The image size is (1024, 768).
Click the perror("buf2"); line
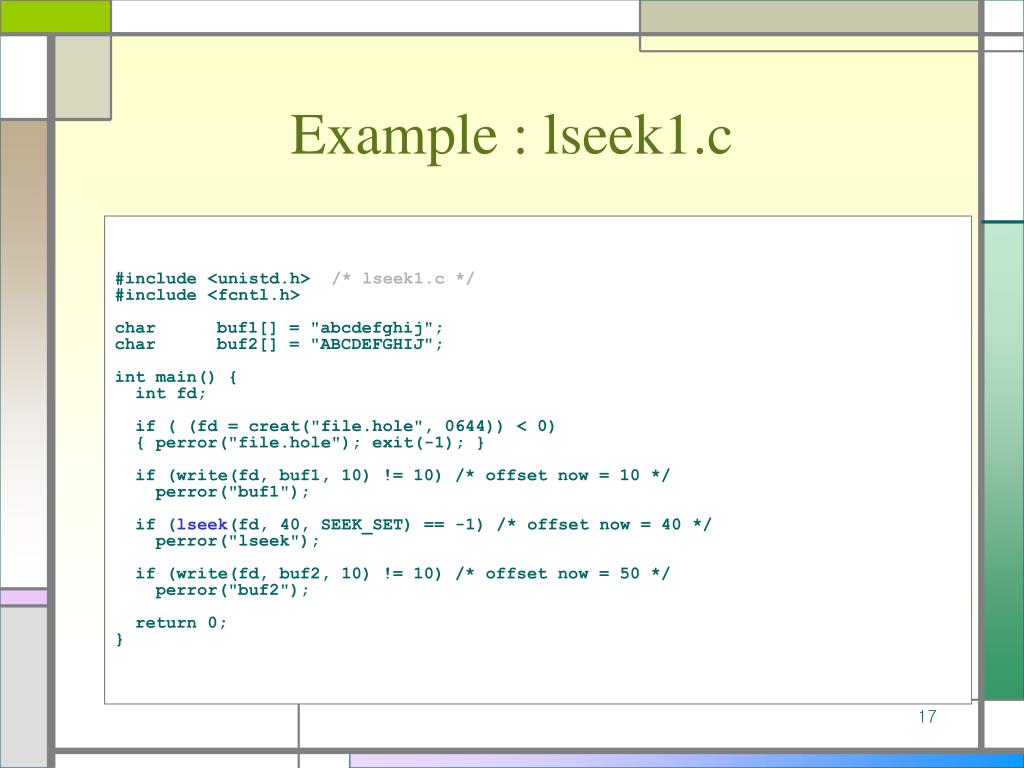[232, 590]
